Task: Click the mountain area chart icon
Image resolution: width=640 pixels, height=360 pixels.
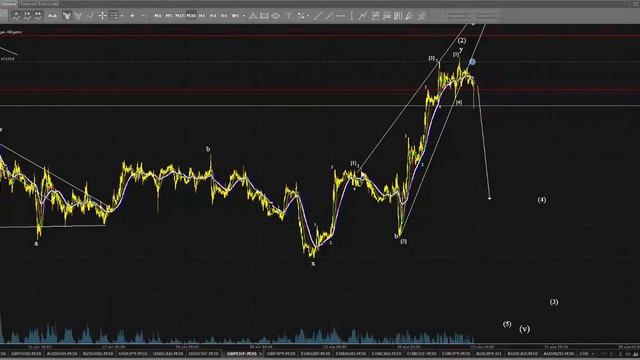Action: (x=52, y=16)
